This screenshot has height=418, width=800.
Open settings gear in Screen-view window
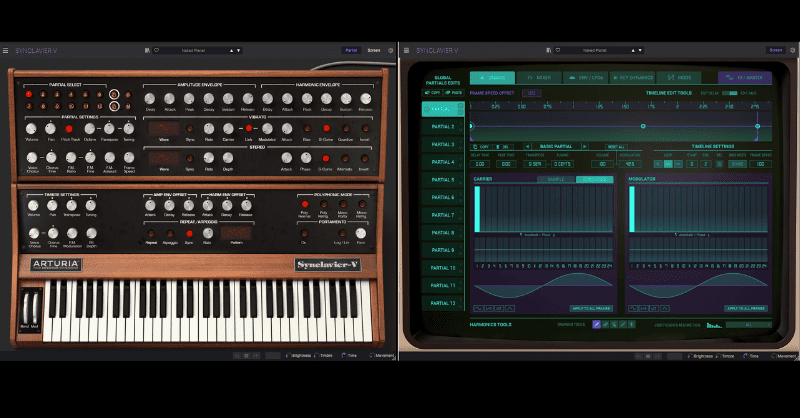click(x=792, y=51)
